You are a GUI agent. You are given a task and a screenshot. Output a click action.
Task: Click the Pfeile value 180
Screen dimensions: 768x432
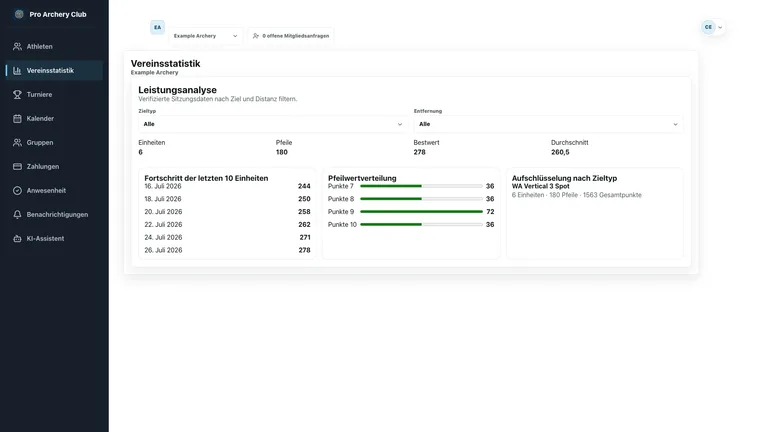282,152
